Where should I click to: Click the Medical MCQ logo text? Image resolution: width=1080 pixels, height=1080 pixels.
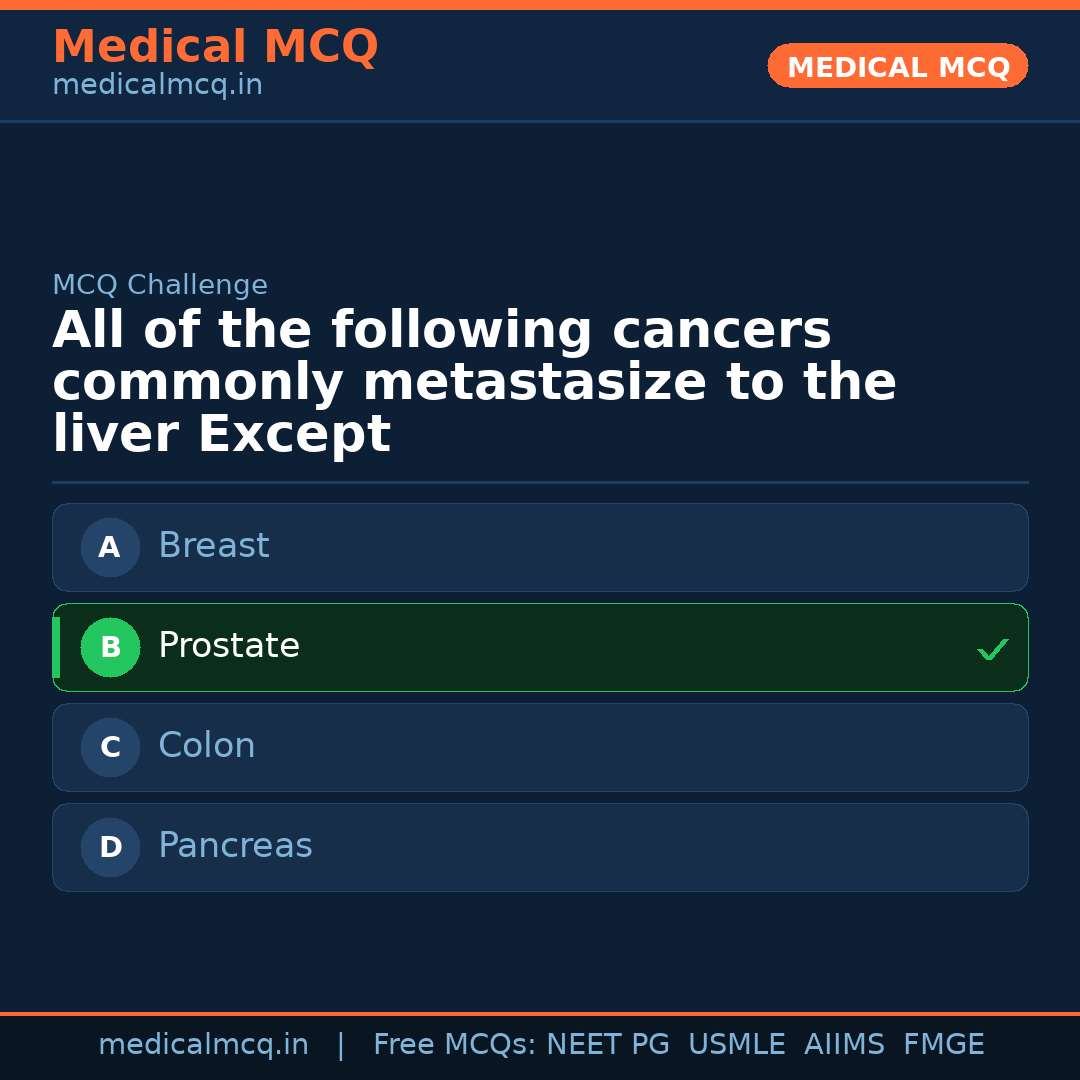coord(215,47)
